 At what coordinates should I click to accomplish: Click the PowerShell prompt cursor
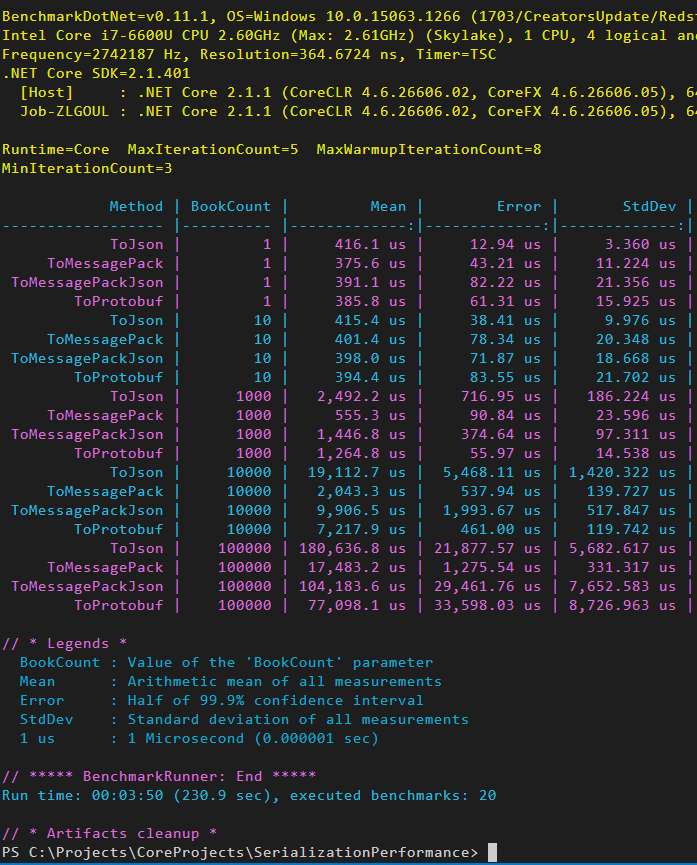(x=492, y=852)
